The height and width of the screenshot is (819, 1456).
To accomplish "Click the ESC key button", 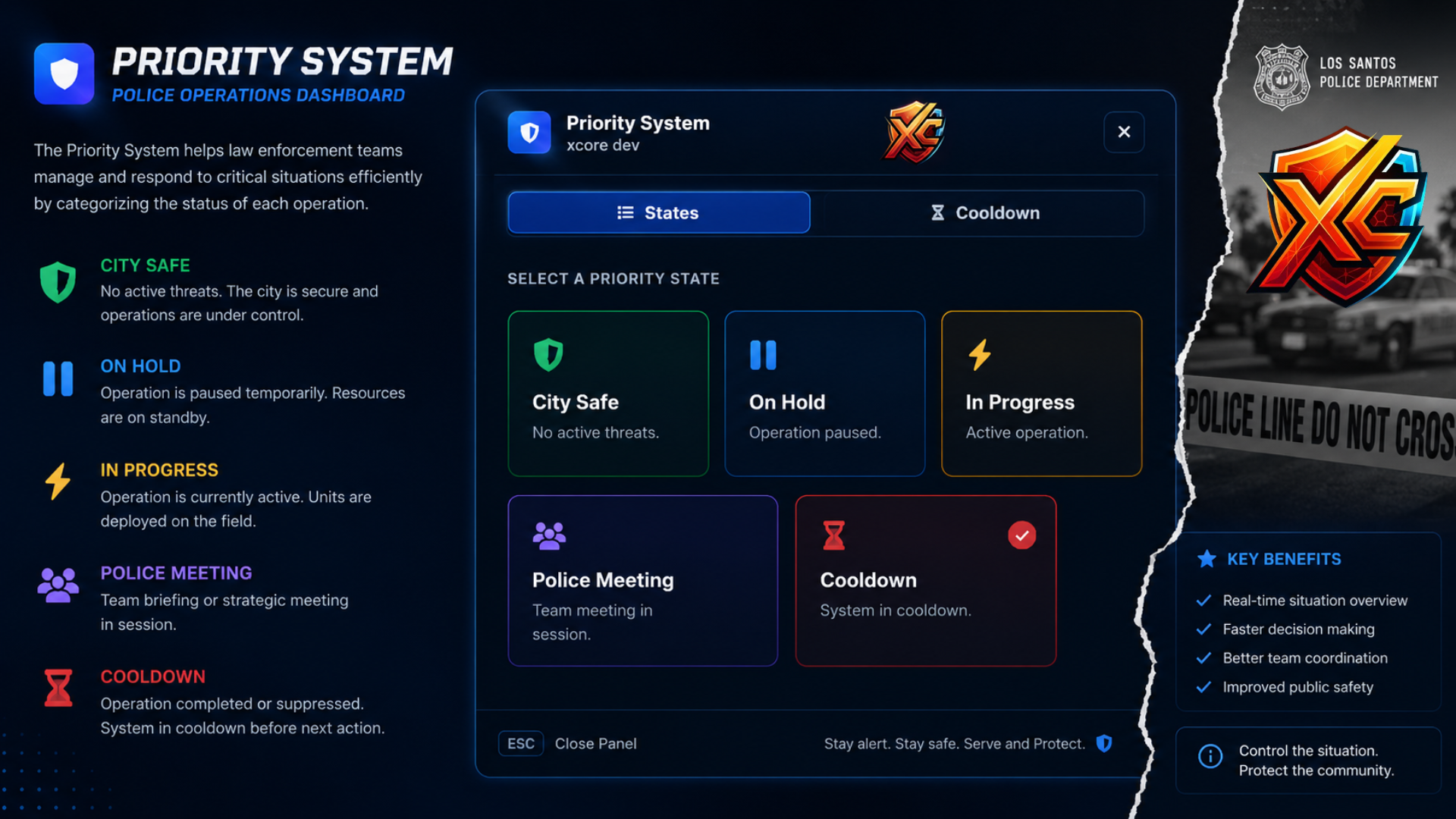I will click(x=521, y=744).
